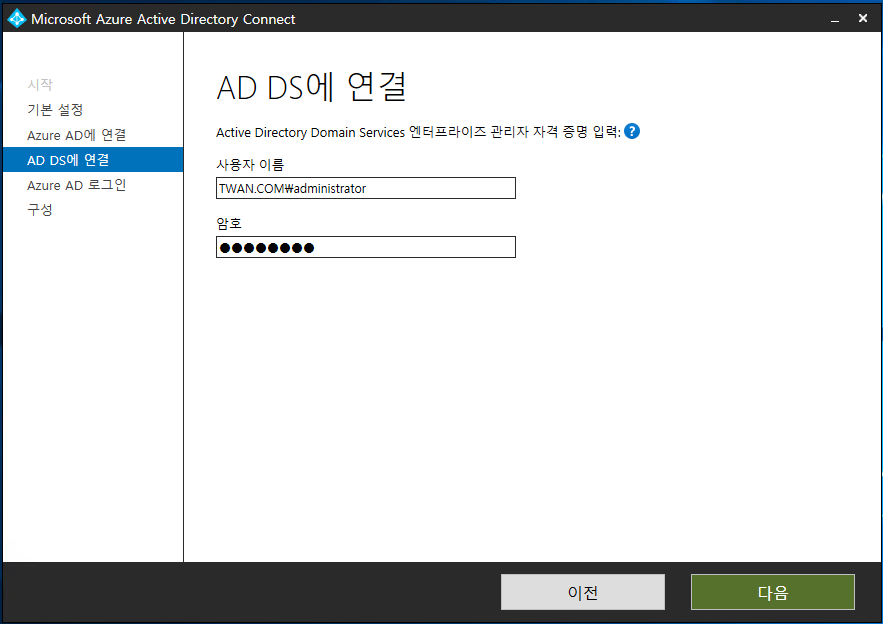Open the 기본 설정 step
The height and width of the screenshot is (624, 883).
click(55, 110)
